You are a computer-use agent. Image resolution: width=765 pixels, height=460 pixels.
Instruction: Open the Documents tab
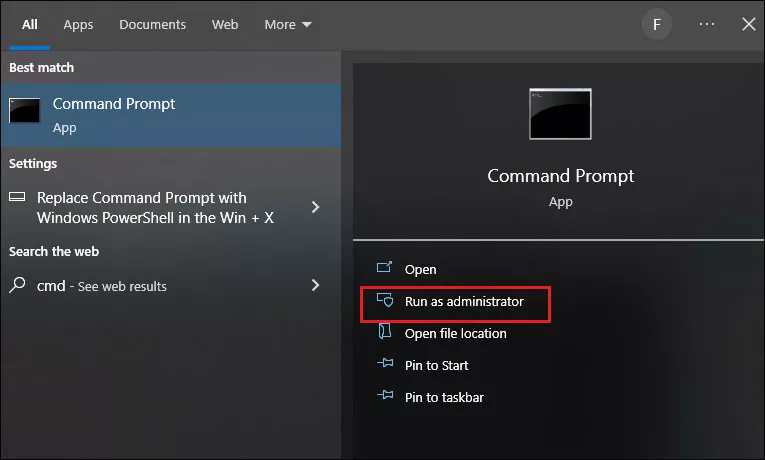click(x=152, y=24)
